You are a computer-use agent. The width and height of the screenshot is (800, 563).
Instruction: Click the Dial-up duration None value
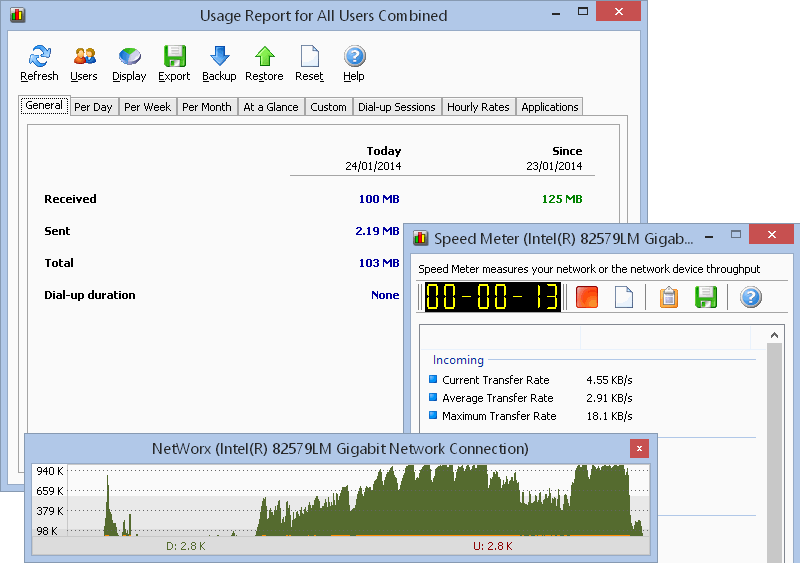385,295
